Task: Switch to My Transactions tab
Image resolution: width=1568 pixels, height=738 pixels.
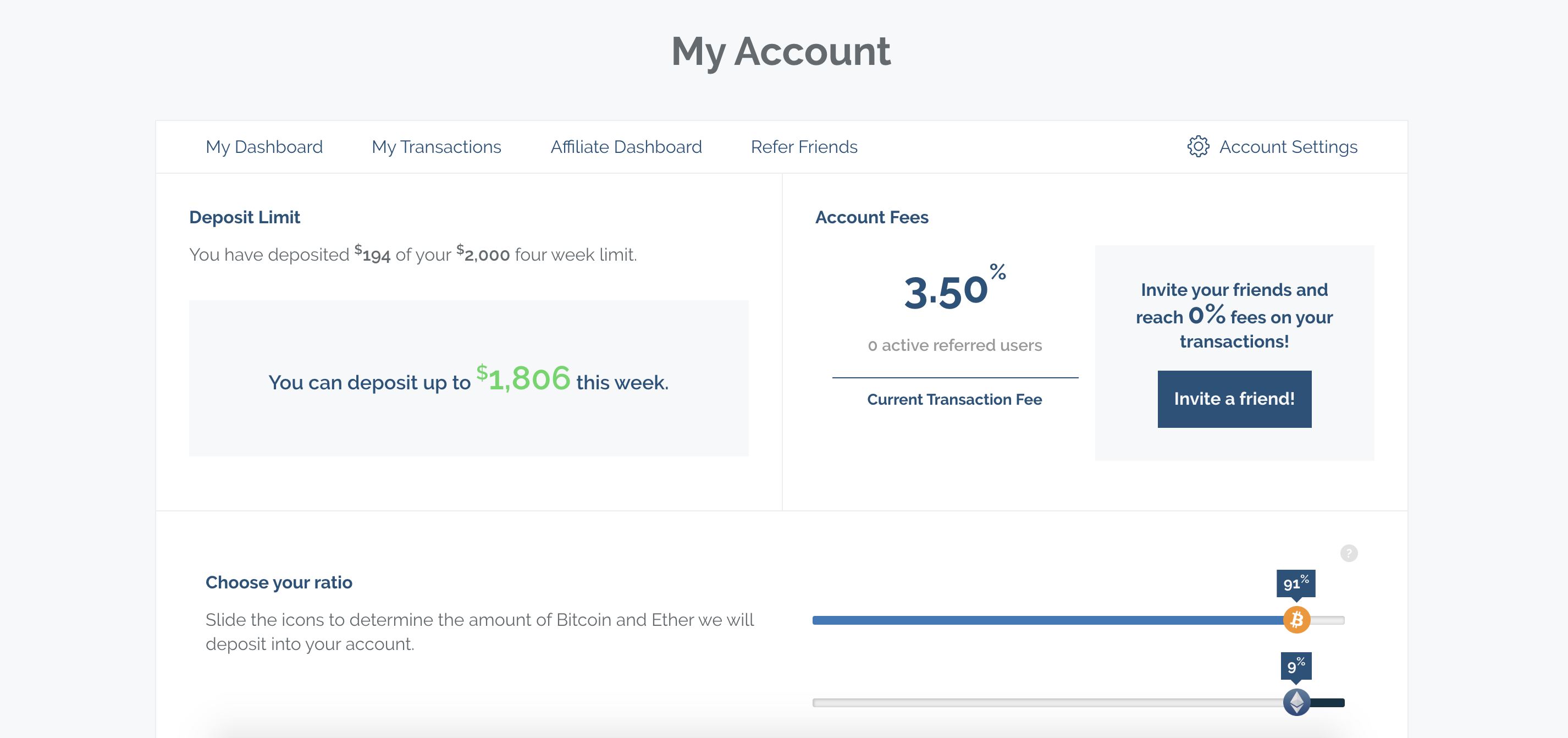Action: click(x=436, y=147)
